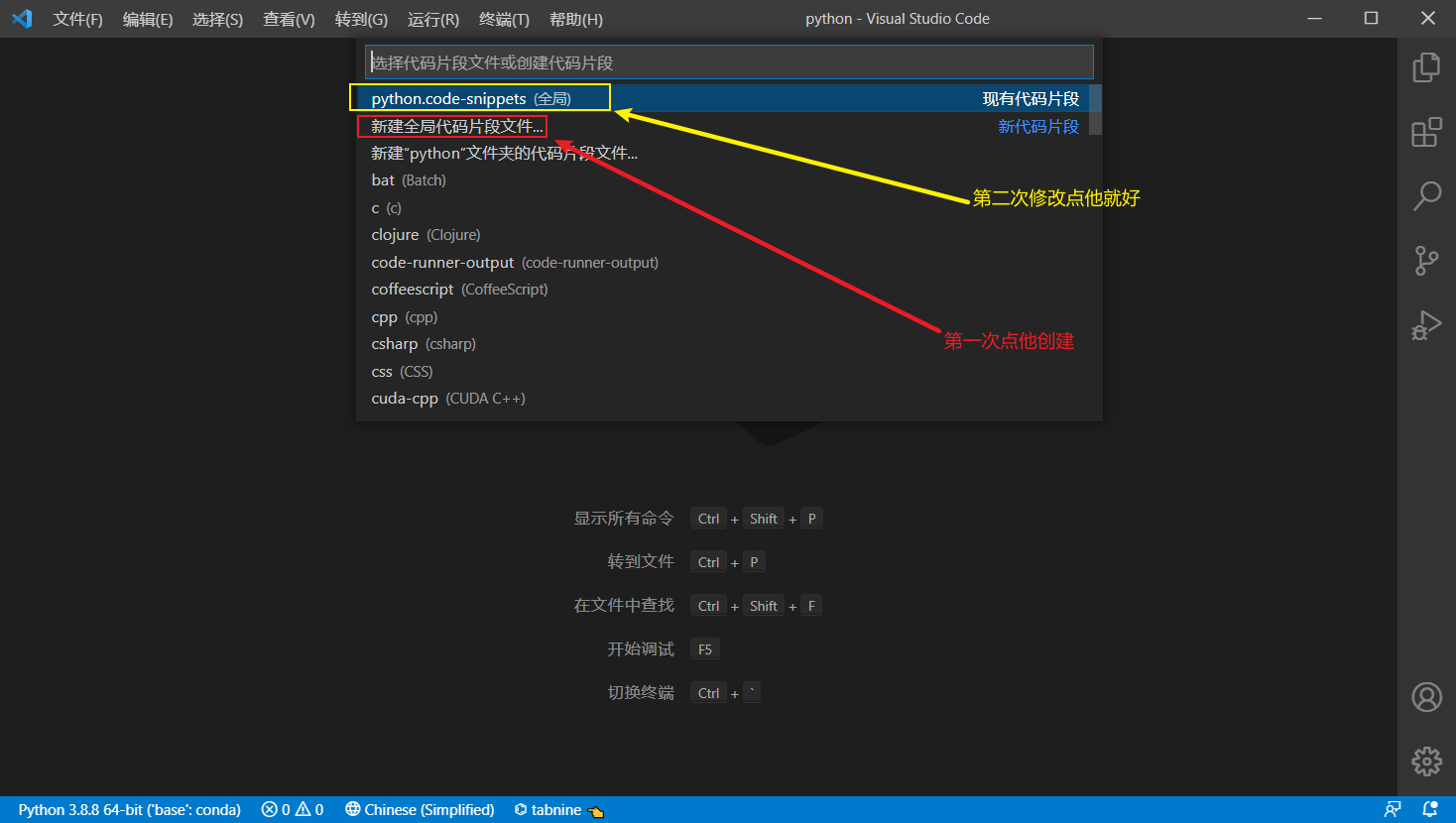Maximize the VS Code window
The image size is (1456, 823).
[1372, 18]
